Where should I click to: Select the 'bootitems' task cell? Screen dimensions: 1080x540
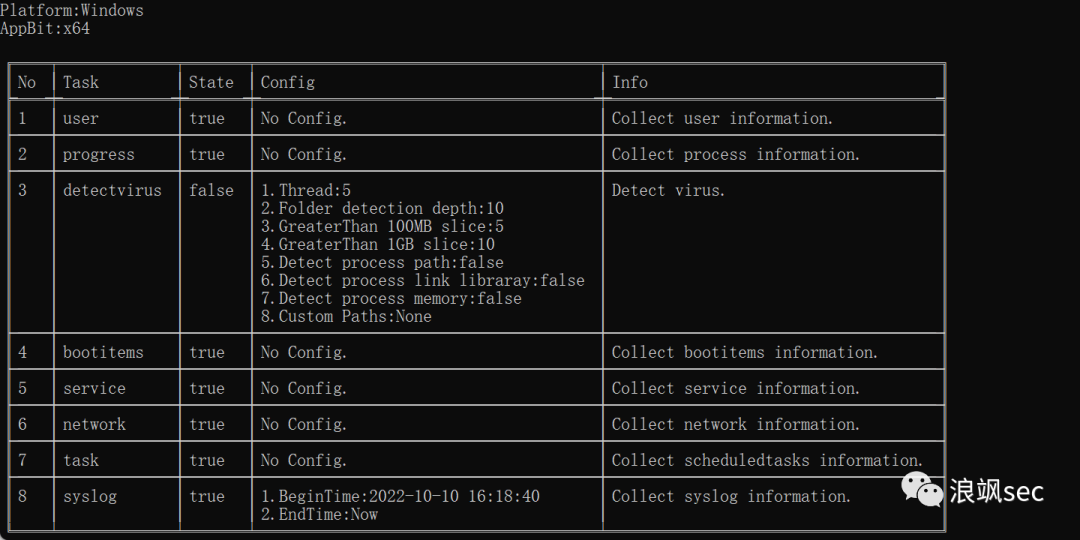pyautogui.click(x=103, y=352)
